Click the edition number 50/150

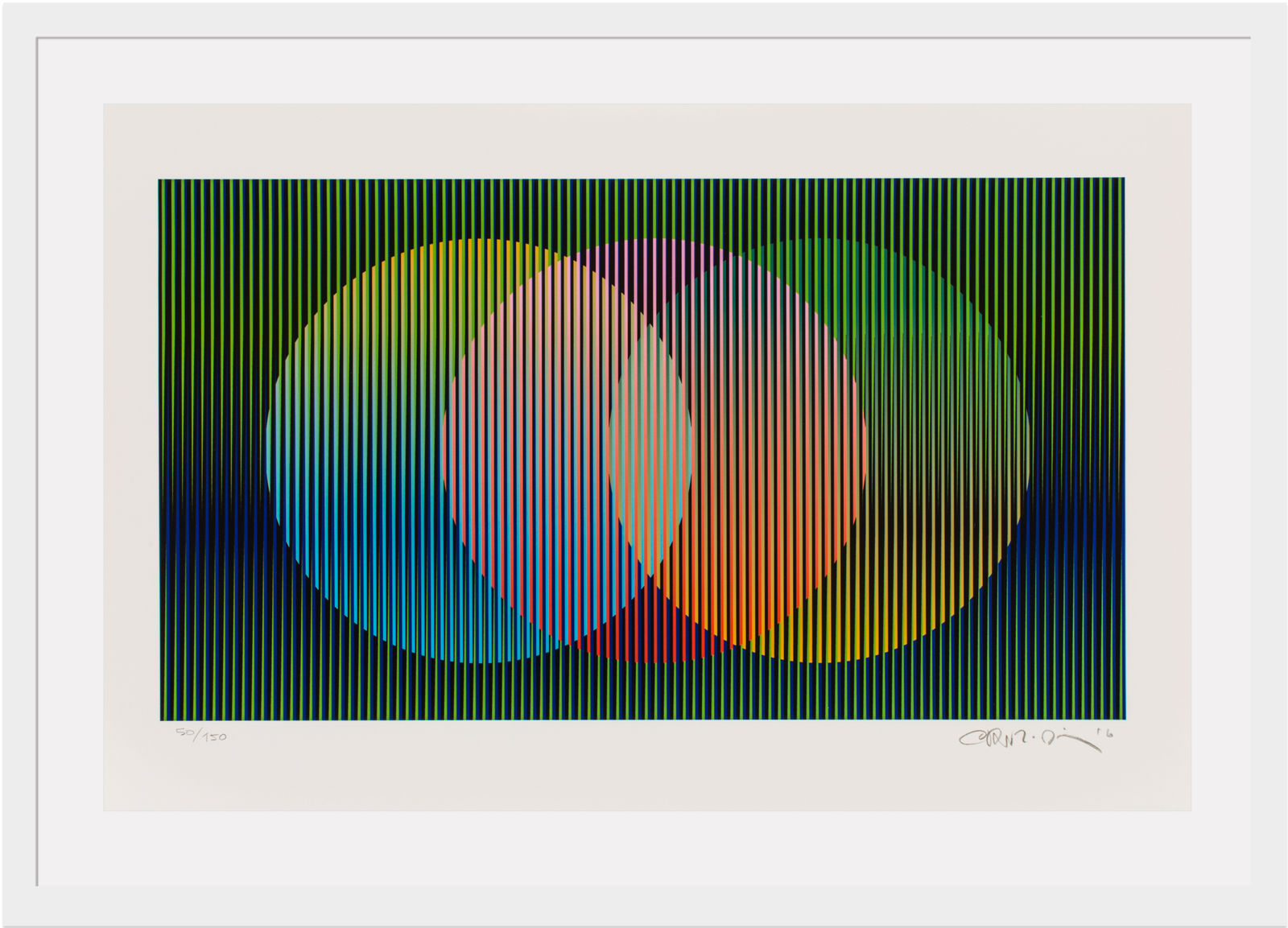point(200,735)
